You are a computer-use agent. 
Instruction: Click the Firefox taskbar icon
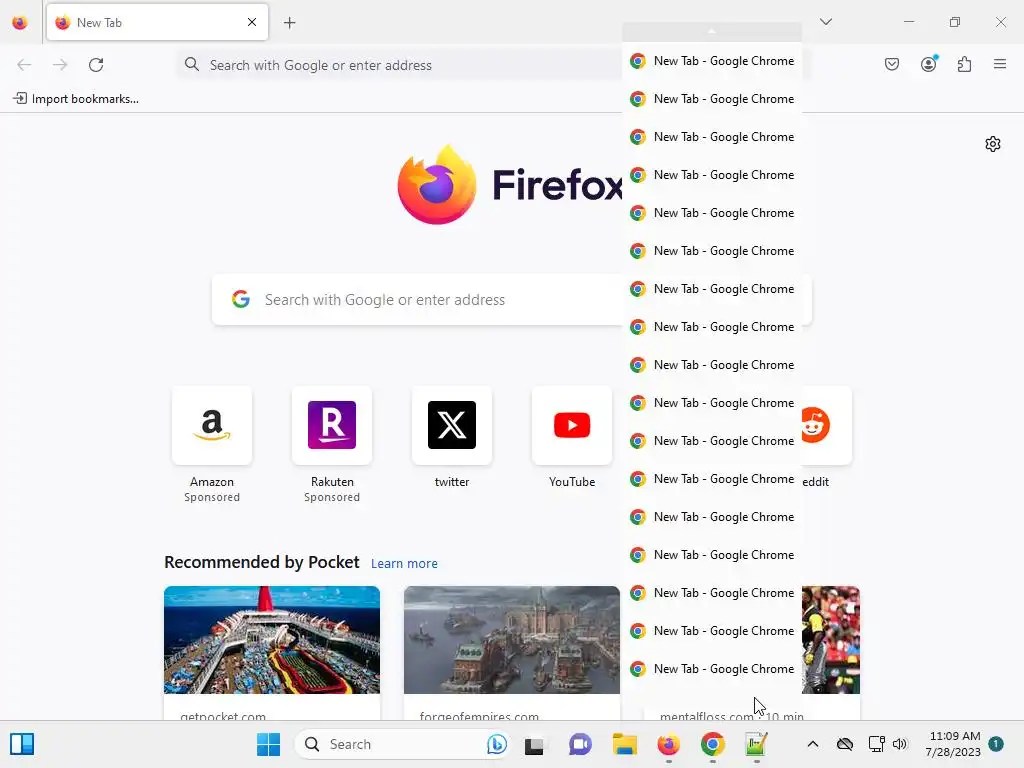[668, 744]
